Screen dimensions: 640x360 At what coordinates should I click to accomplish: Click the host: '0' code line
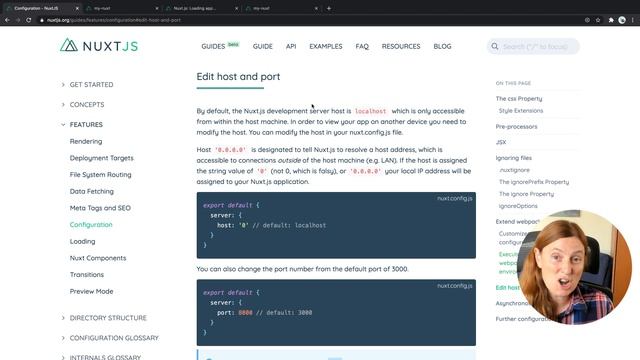[271, 225]
